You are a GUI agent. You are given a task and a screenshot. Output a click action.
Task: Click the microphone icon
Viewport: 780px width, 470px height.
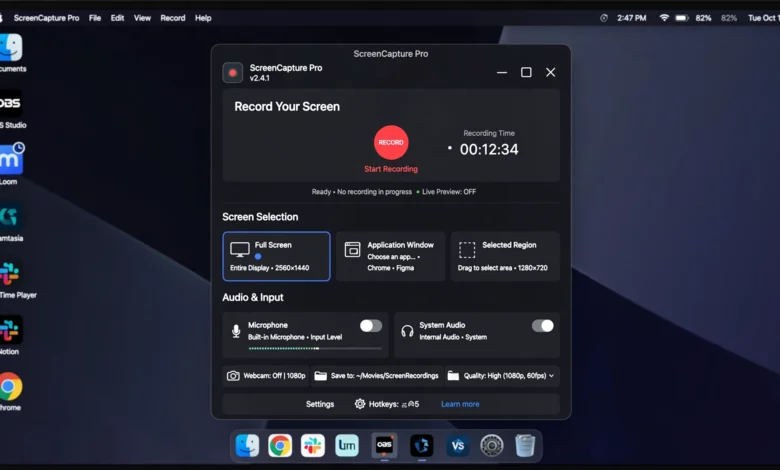click(x=236, y=331)
